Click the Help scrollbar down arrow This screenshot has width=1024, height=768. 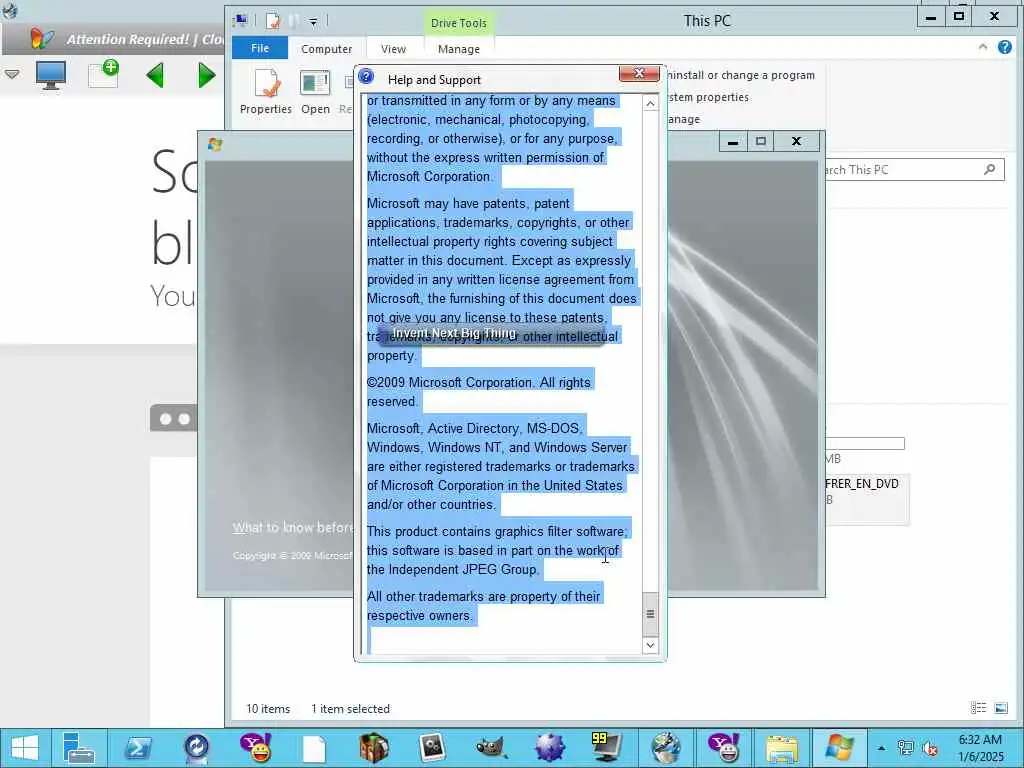point(650,645)
